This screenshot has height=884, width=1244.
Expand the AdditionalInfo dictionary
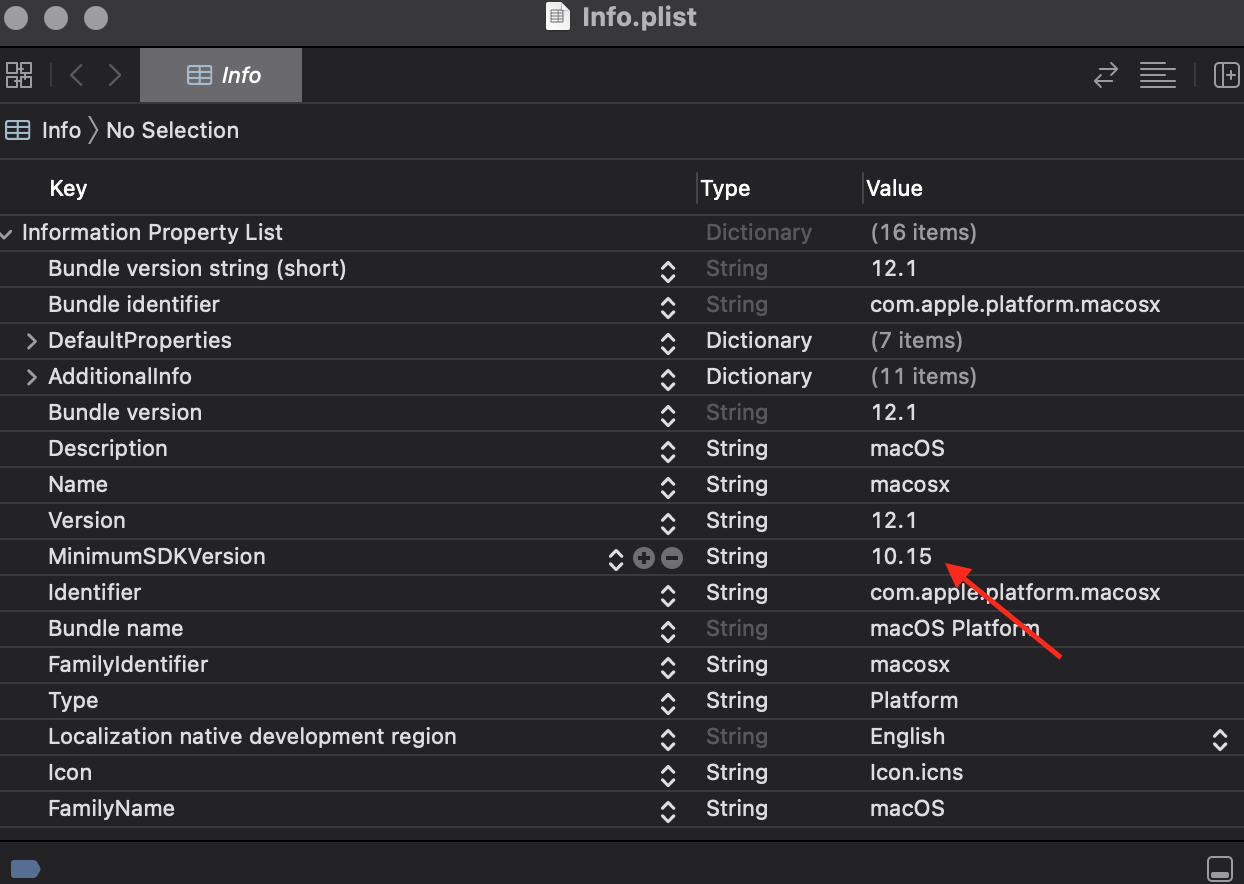point(32,377)
